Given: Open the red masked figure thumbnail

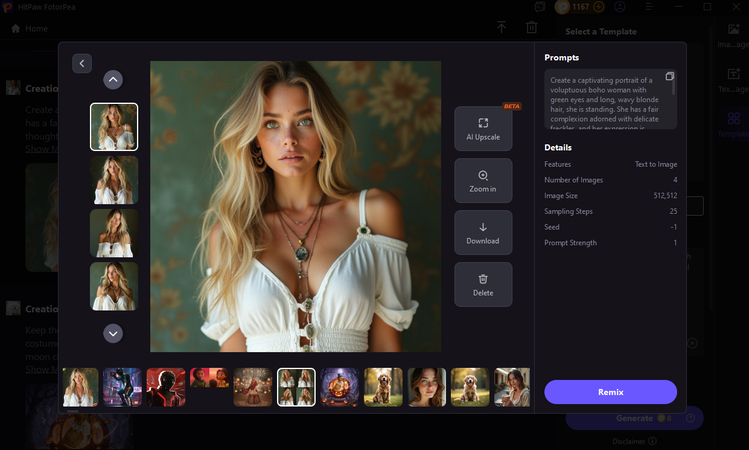Looking at the screenshot, I should [166, 387].
